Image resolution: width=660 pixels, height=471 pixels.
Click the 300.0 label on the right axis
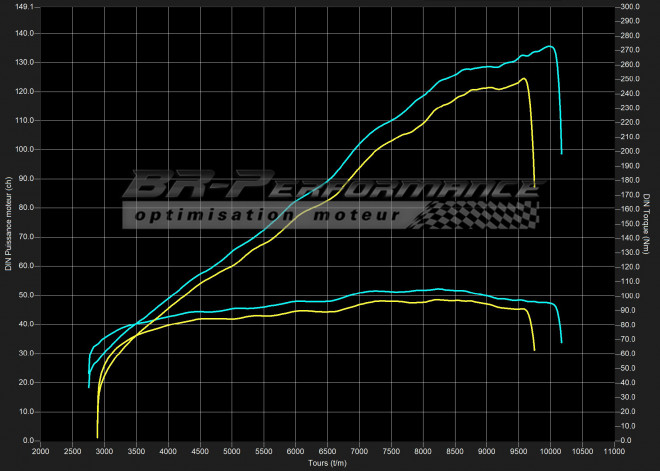(x=628, y=7)
